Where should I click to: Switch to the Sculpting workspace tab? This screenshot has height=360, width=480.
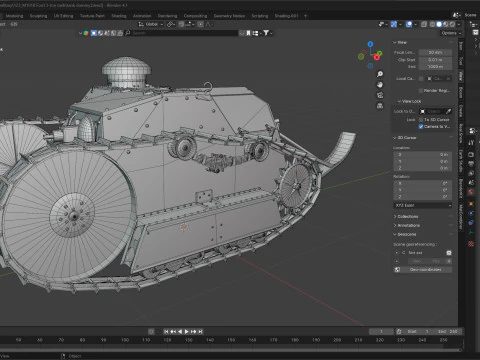coord(38,16)
